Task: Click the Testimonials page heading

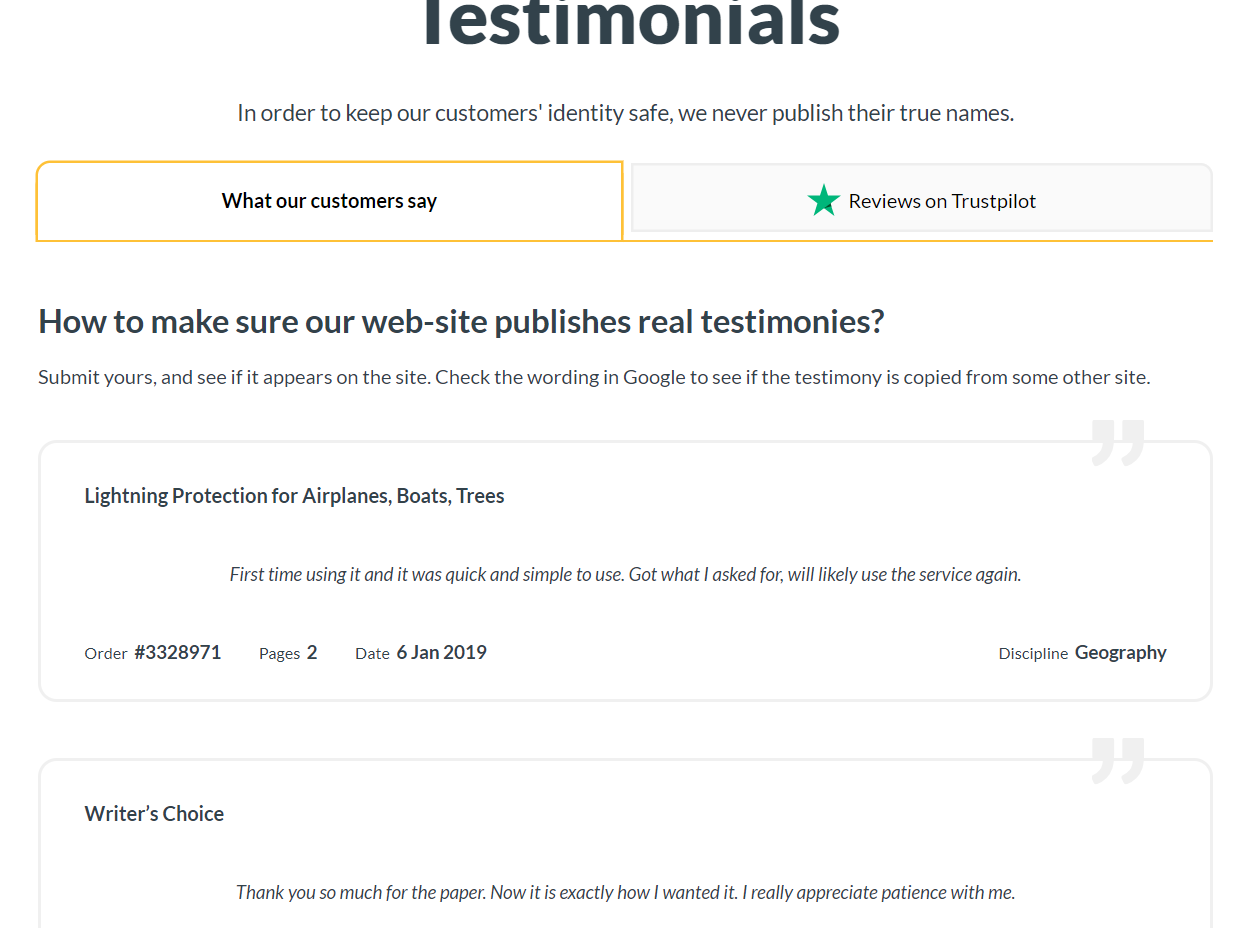Action: pyautogui.click(x=630, y=22)
